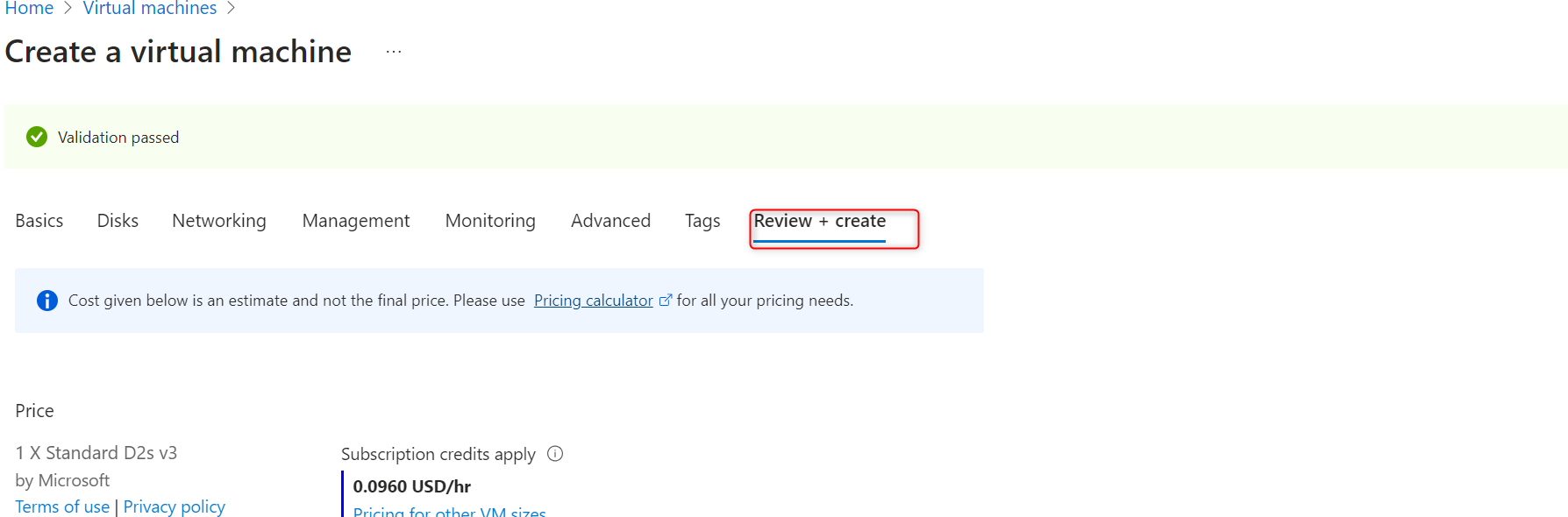This screenshot has width=1568, height=517.
Task: Open the Terms of use link
Action: (x=62, y=506)
